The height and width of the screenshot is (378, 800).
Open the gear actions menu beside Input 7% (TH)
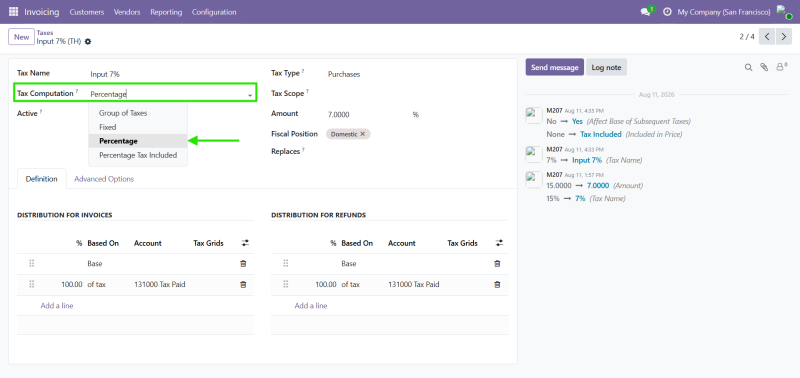[x=88, y=42]
